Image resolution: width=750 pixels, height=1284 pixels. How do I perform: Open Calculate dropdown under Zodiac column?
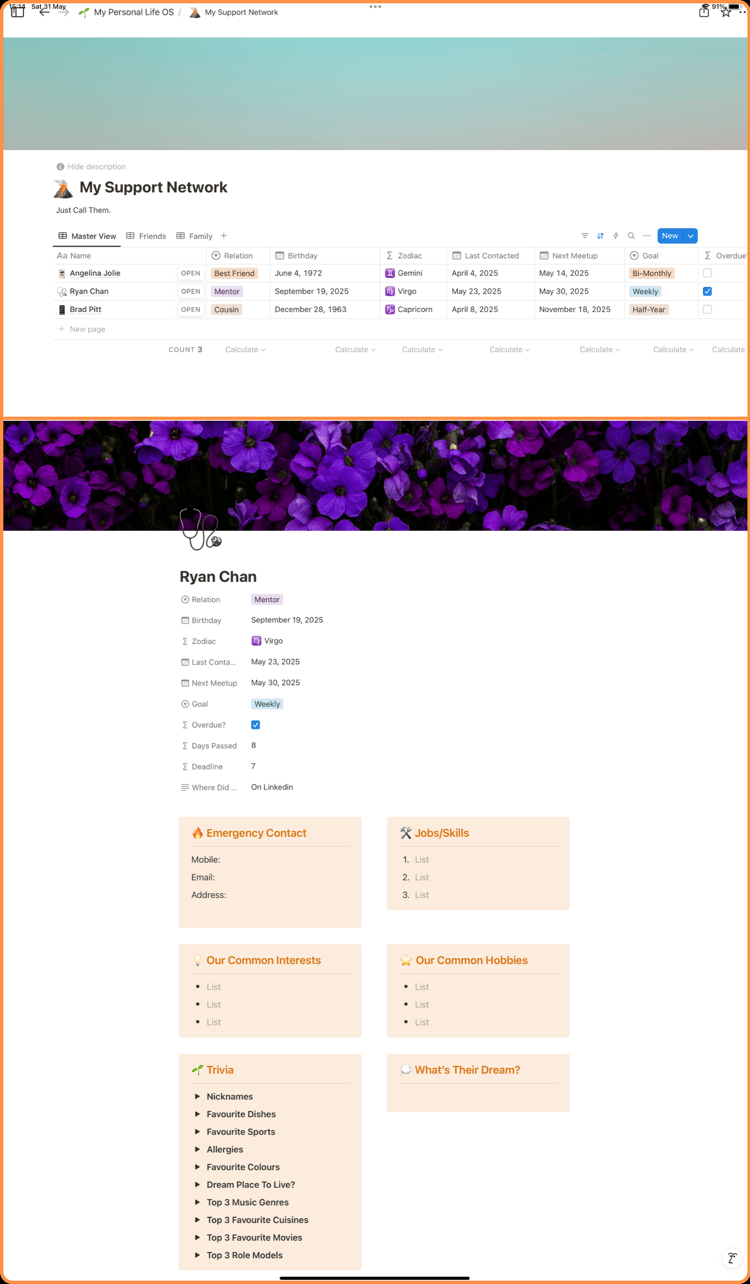coord(422,350)
